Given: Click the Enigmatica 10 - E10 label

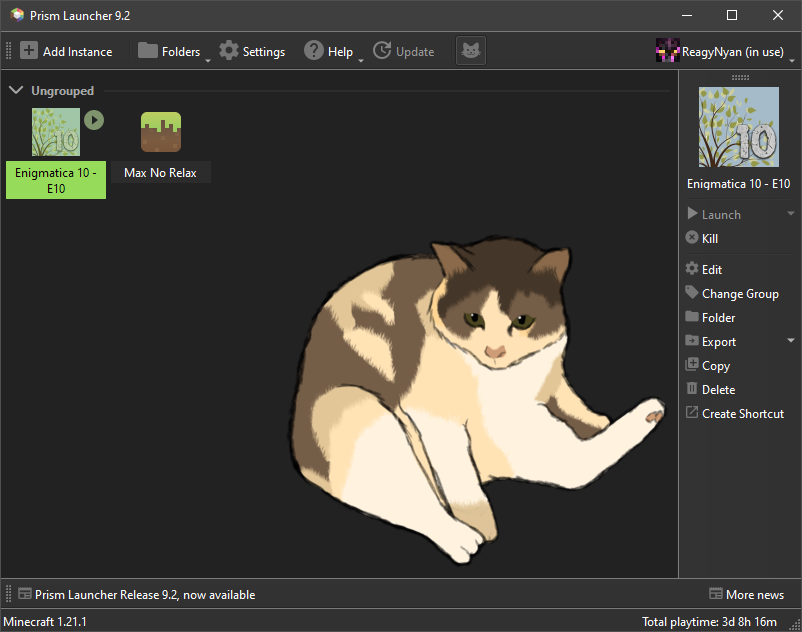Looking at the screenshot, I should point(56,180).
